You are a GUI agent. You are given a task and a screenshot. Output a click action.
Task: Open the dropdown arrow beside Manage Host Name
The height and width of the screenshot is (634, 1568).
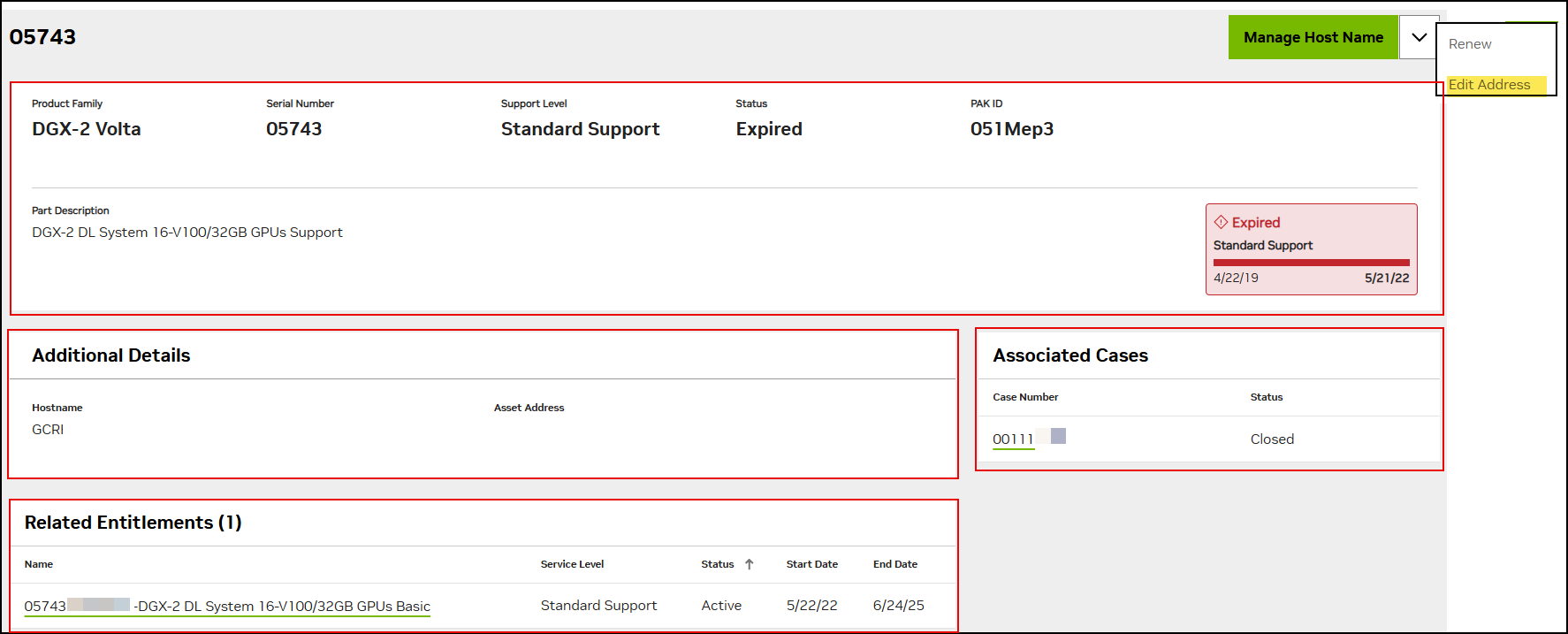[1419, 37]
